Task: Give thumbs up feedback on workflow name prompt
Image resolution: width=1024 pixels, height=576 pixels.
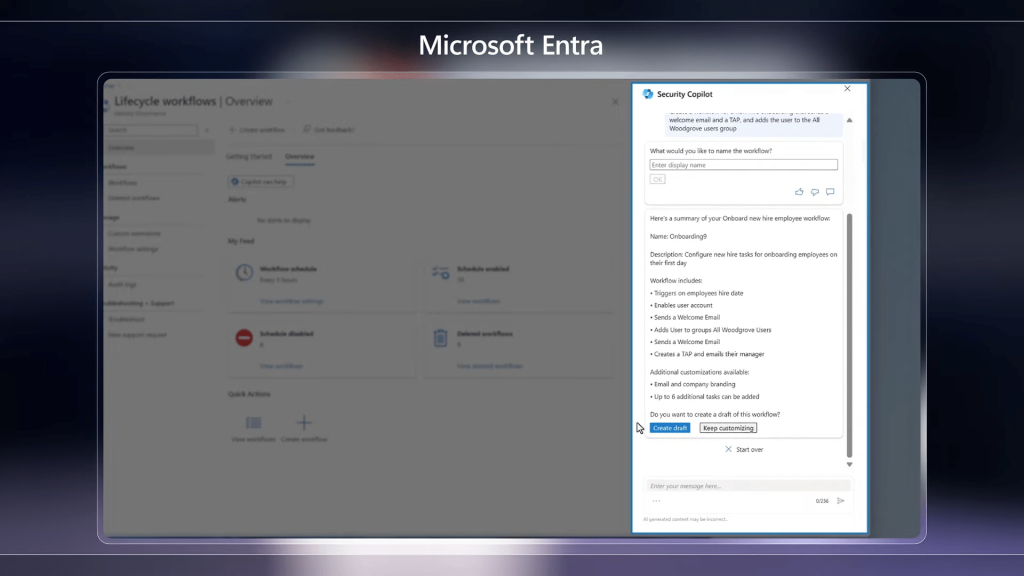Action: 799,192
